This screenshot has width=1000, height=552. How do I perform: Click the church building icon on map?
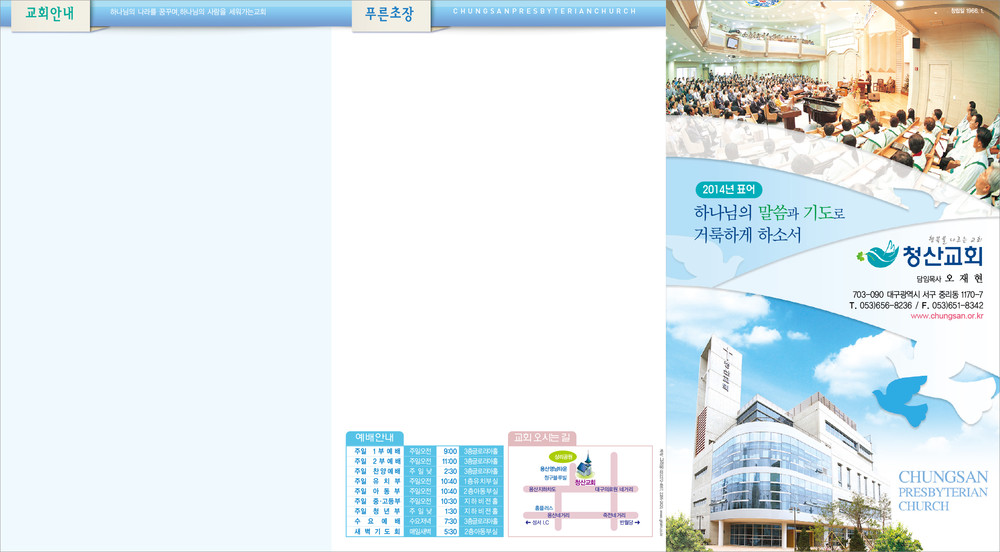tap(586, 465)
